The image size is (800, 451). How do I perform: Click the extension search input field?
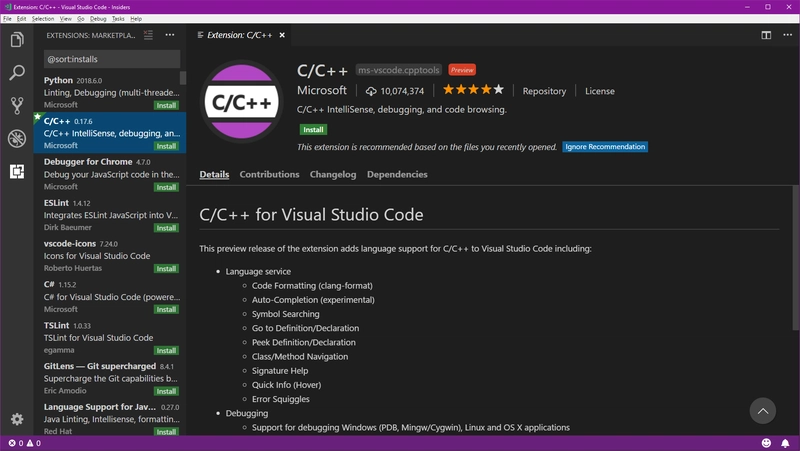110,59
